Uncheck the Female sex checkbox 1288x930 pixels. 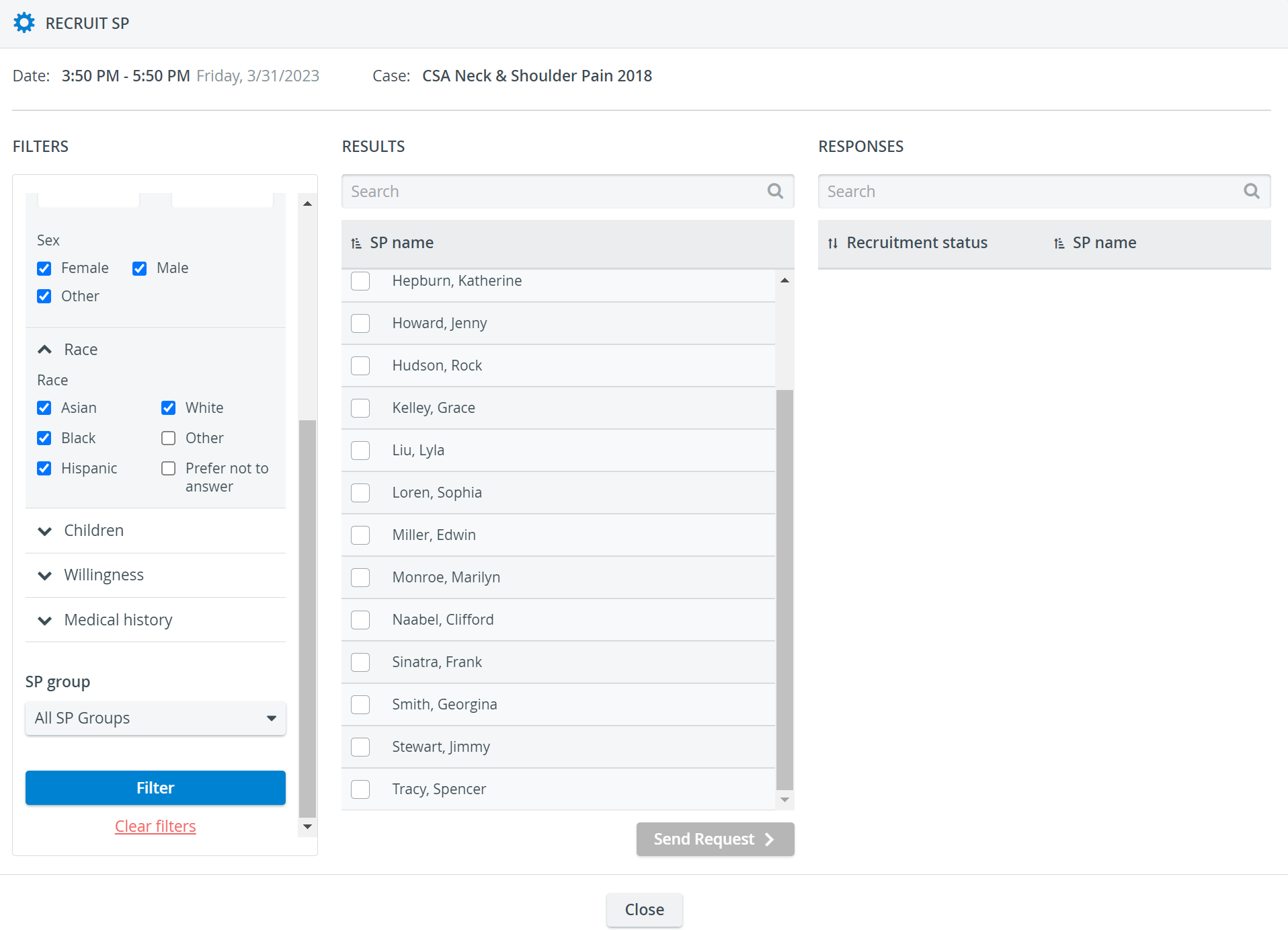(44, 269)
